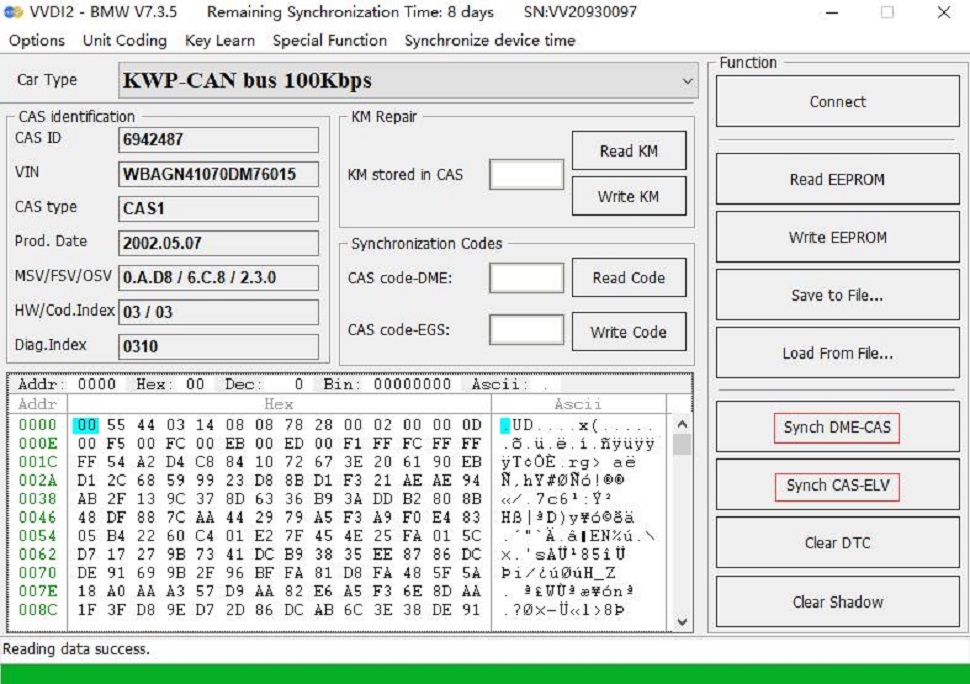The width and height of the screenshot is (970, 684).
Task: Click the Read EEPROM button
Action: click(837, 180)
